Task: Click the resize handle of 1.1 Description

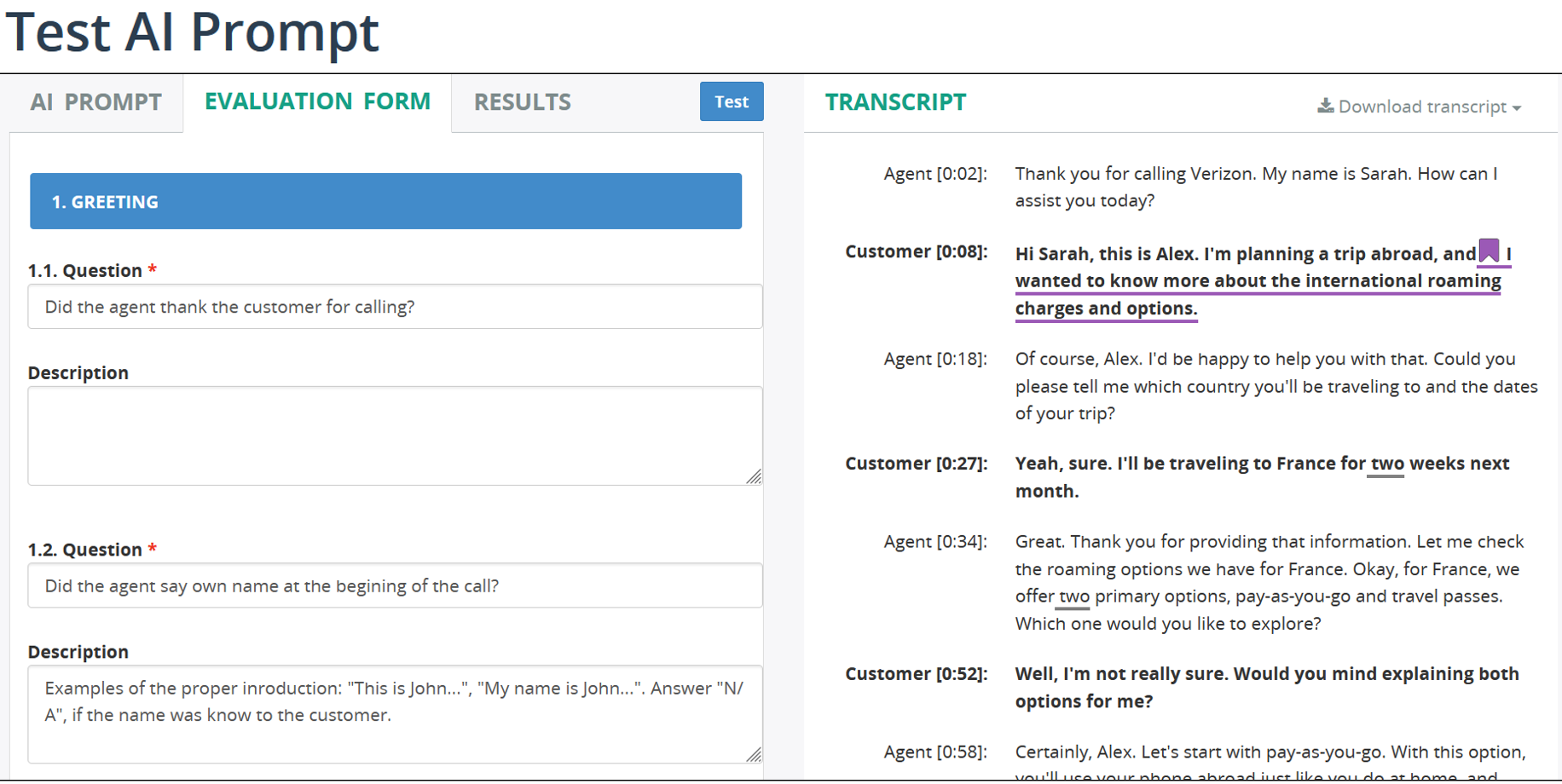Action: (x=754, y=477)
